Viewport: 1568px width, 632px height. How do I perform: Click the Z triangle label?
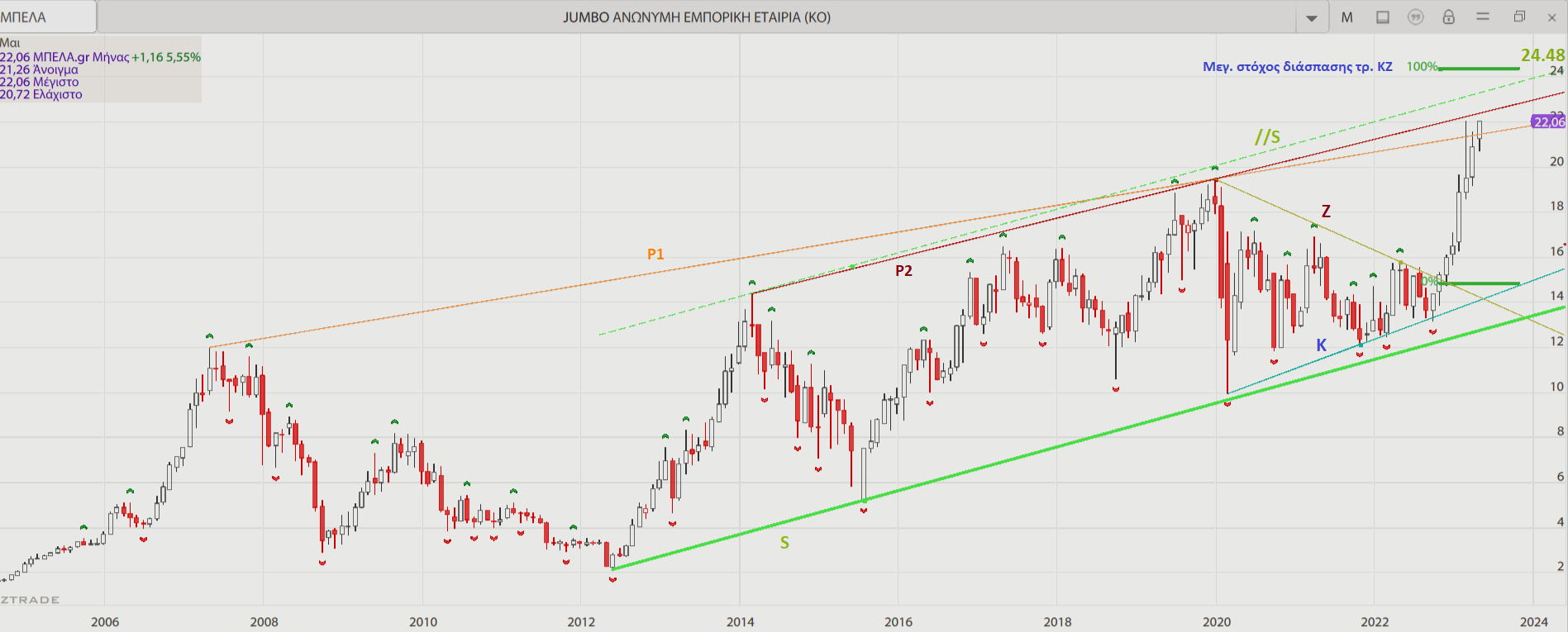tap(1326, 211)
